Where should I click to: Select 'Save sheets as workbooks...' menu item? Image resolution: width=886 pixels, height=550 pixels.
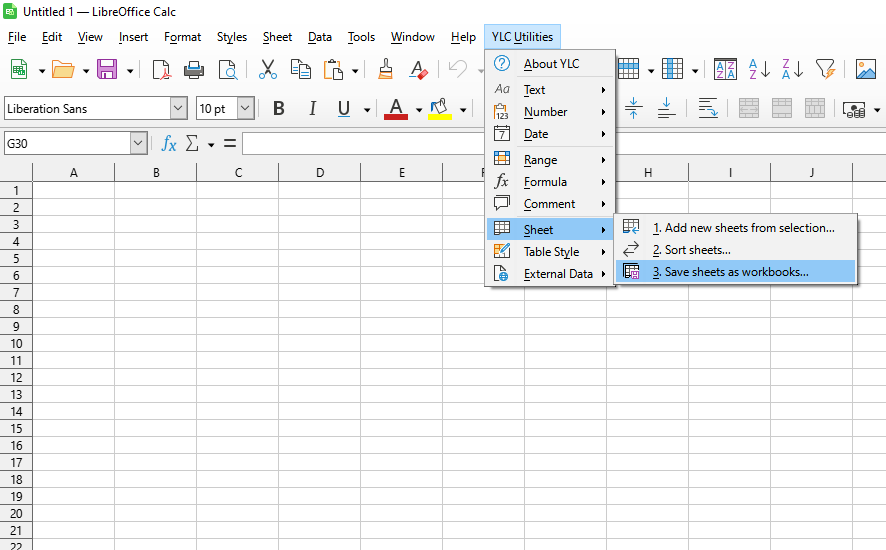(736, 271)
